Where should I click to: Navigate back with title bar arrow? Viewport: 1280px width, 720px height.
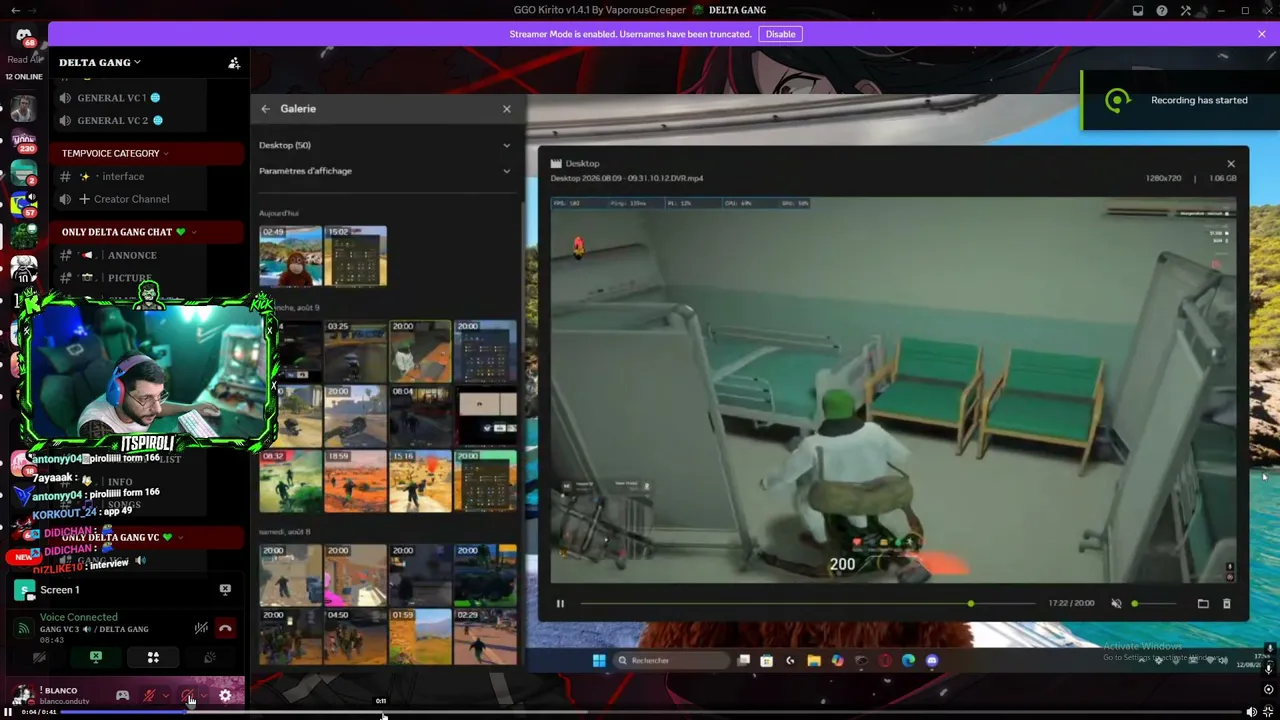pyautogui.click(x=15, y=10)
